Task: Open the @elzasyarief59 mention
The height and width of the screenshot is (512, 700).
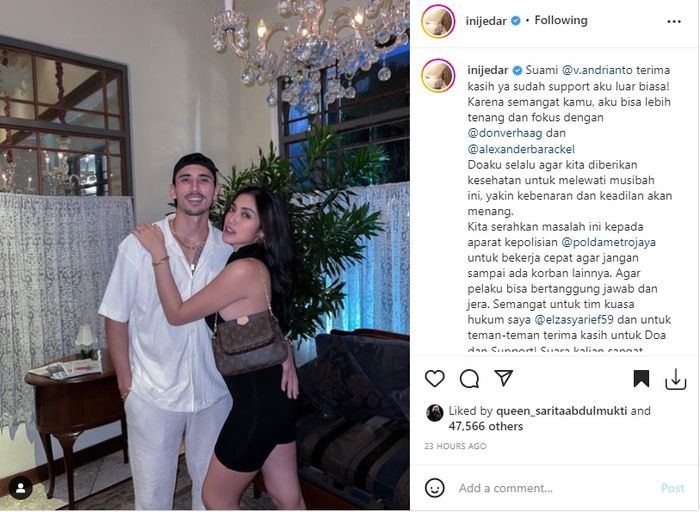Action: tap(574, 320)
